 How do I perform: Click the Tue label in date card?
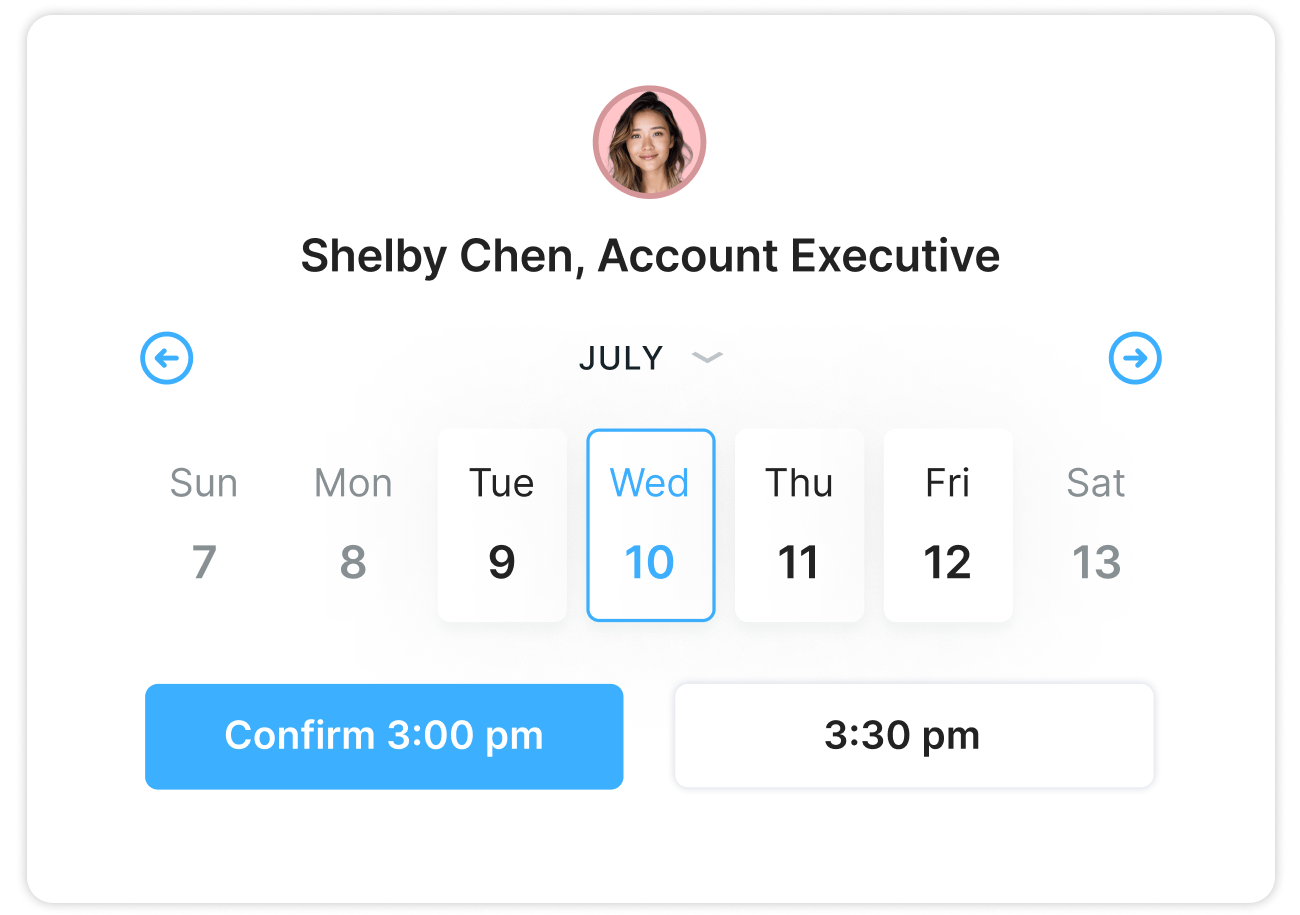pyautogui.click(x=502, y=484)
